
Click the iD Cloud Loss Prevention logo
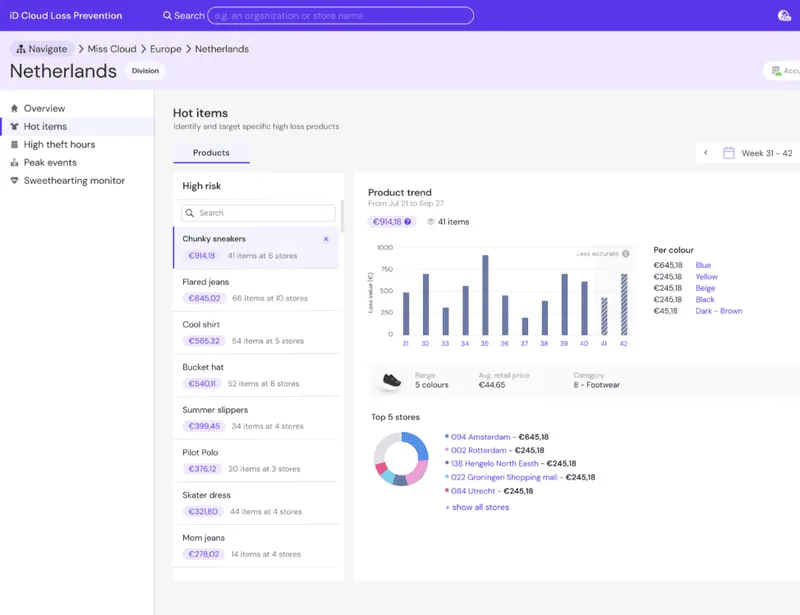(66, 16)
